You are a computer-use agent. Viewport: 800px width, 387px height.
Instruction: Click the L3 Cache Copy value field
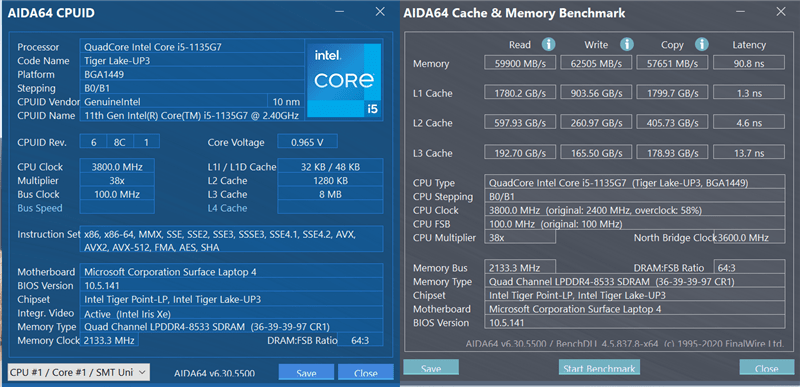(672, 152)
